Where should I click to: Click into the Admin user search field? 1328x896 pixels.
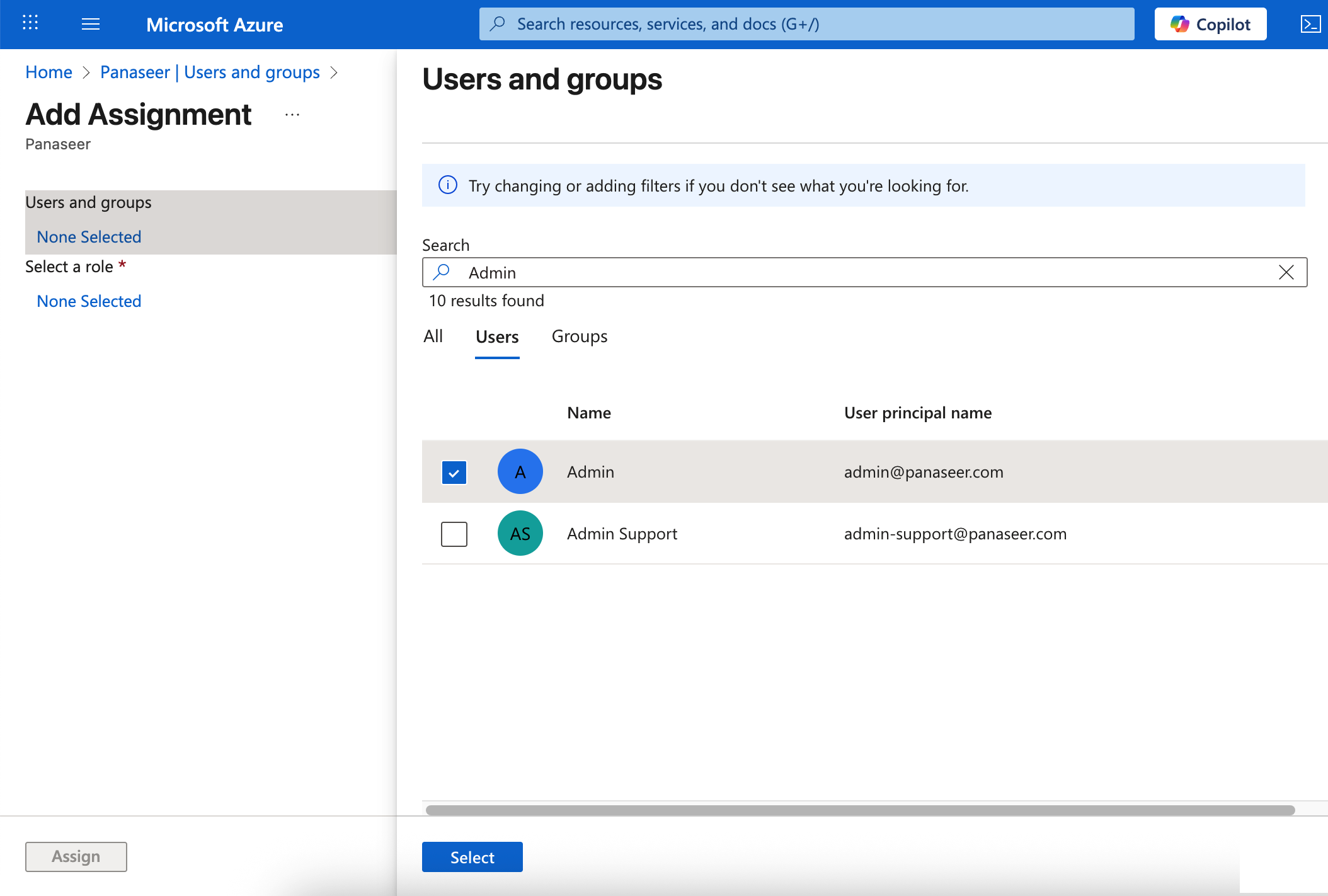click(864, 272)
